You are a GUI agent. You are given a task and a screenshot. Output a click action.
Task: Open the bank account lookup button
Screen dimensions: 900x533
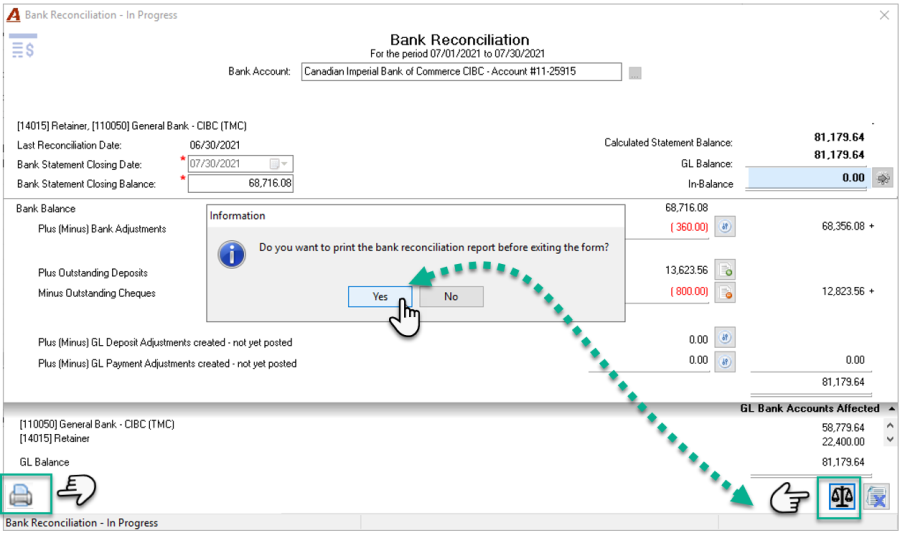pos(635,73)
